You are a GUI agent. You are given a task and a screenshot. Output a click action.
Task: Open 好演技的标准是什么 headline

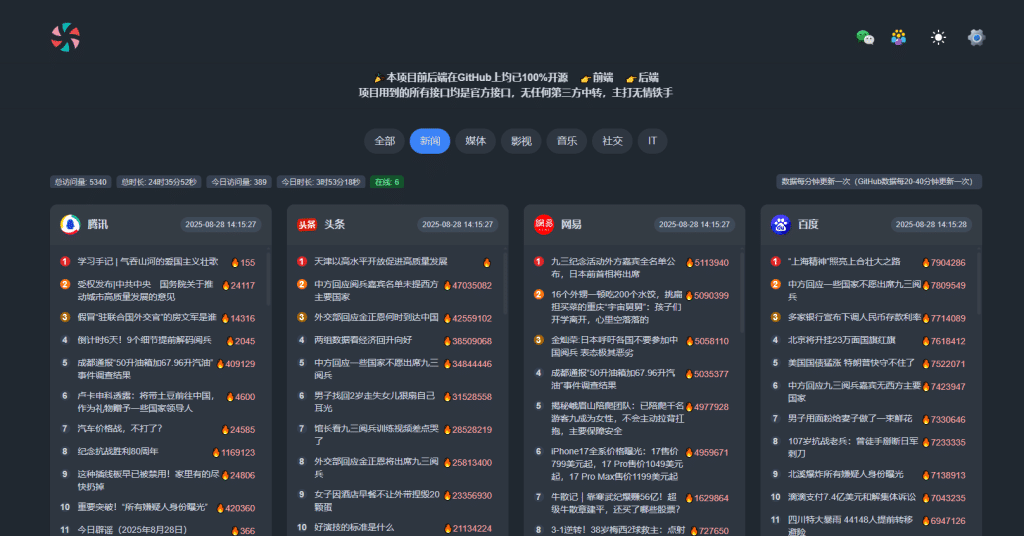(x=354, y=527)
